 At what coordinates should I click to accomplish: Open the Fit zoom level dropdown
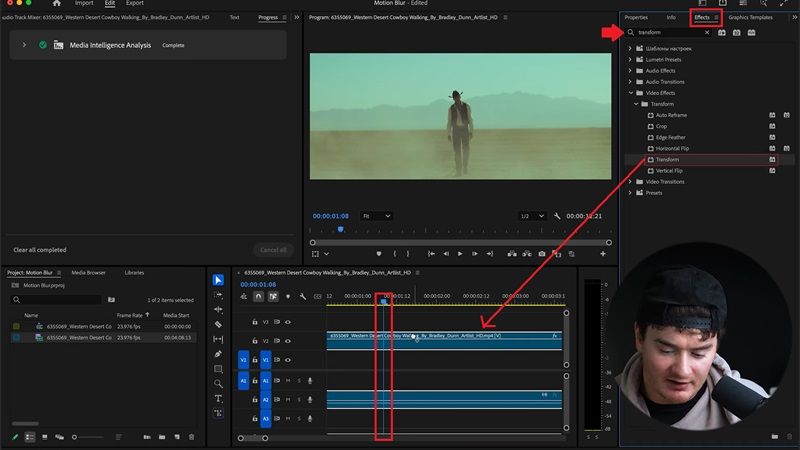(377, 216)
